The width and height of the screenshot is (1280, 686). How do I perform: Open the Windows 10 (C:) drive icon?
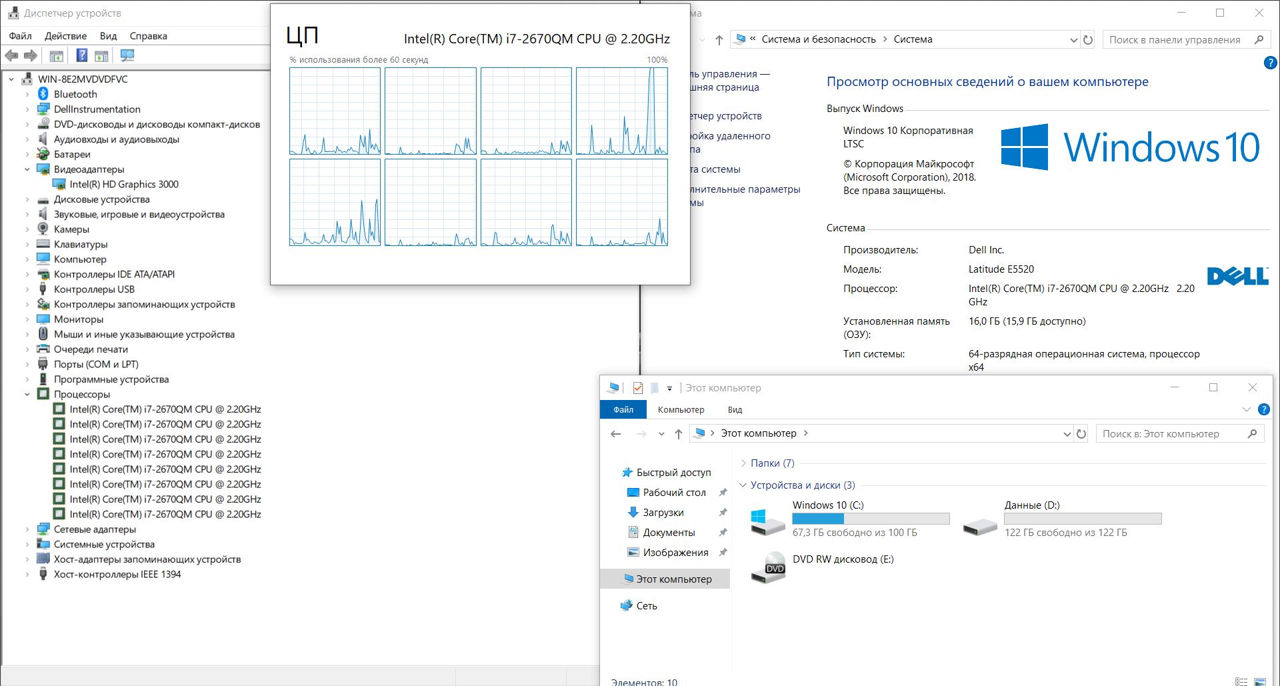click(769, 520)
